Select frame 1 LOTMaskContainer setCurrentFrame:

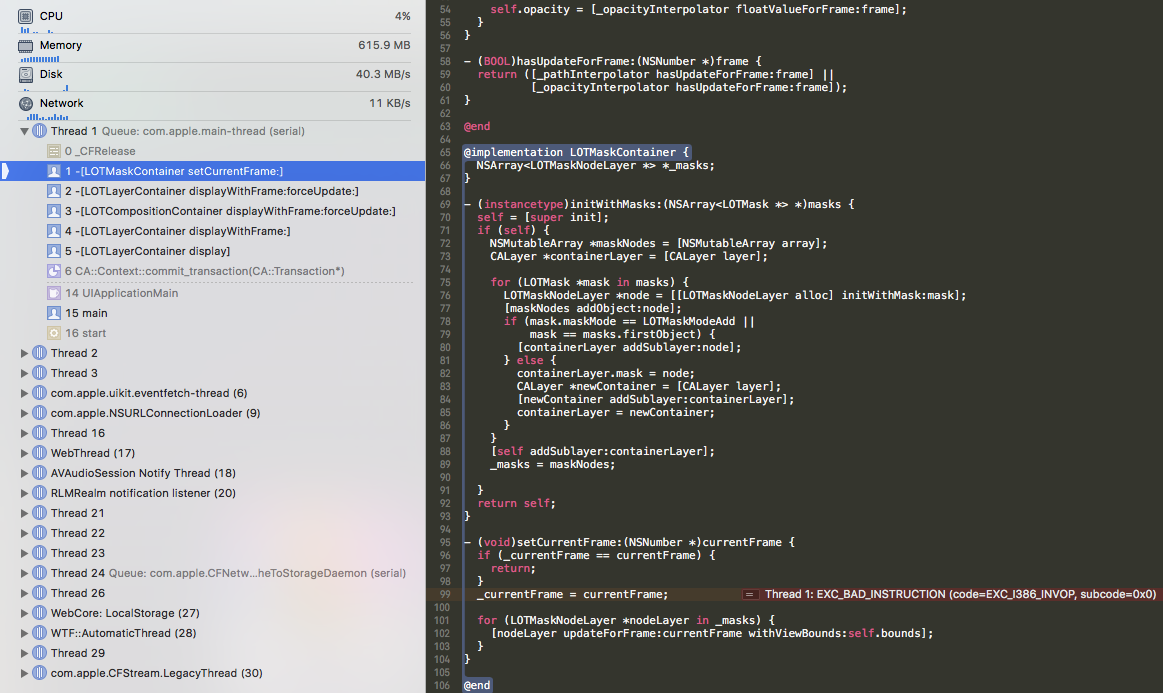[213, 171]
